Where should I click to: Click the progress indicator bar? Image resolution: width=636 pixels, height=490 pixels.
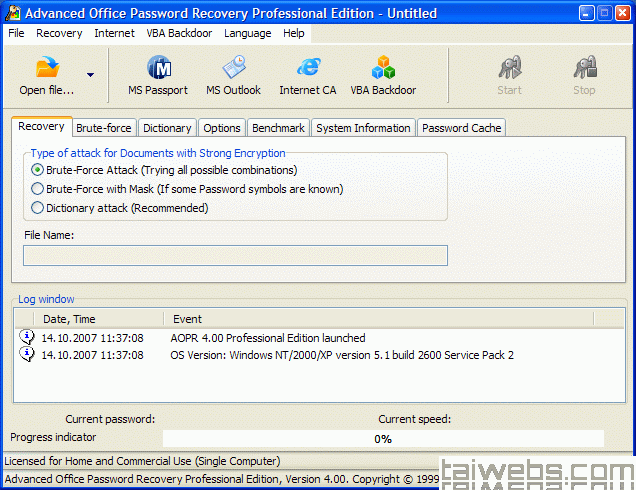click(x=382, y=438)
